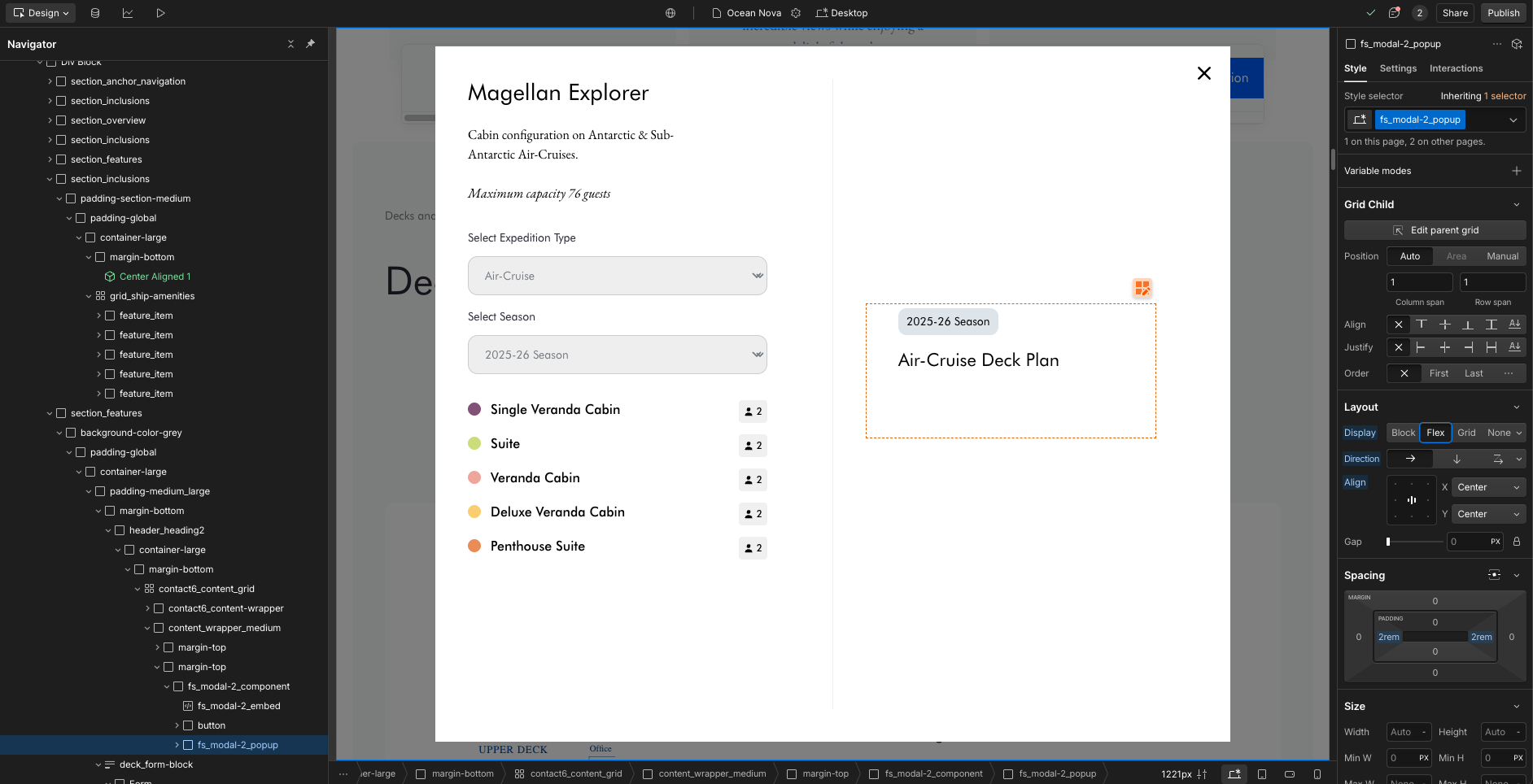Open the Y alignment Center dropdown
Screen dimensions: 1533x784
(1488, 514)
